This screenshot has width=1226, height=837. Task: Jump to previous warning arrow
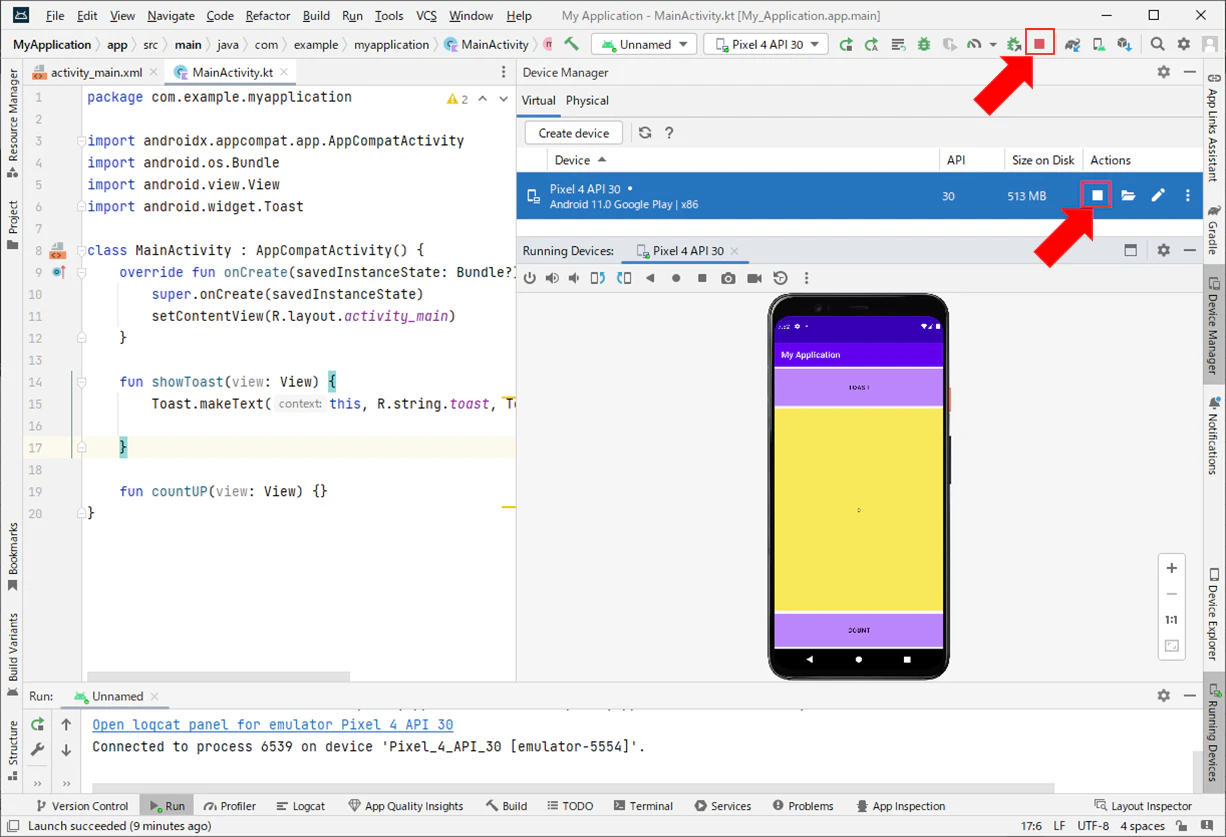coord(483,99)
